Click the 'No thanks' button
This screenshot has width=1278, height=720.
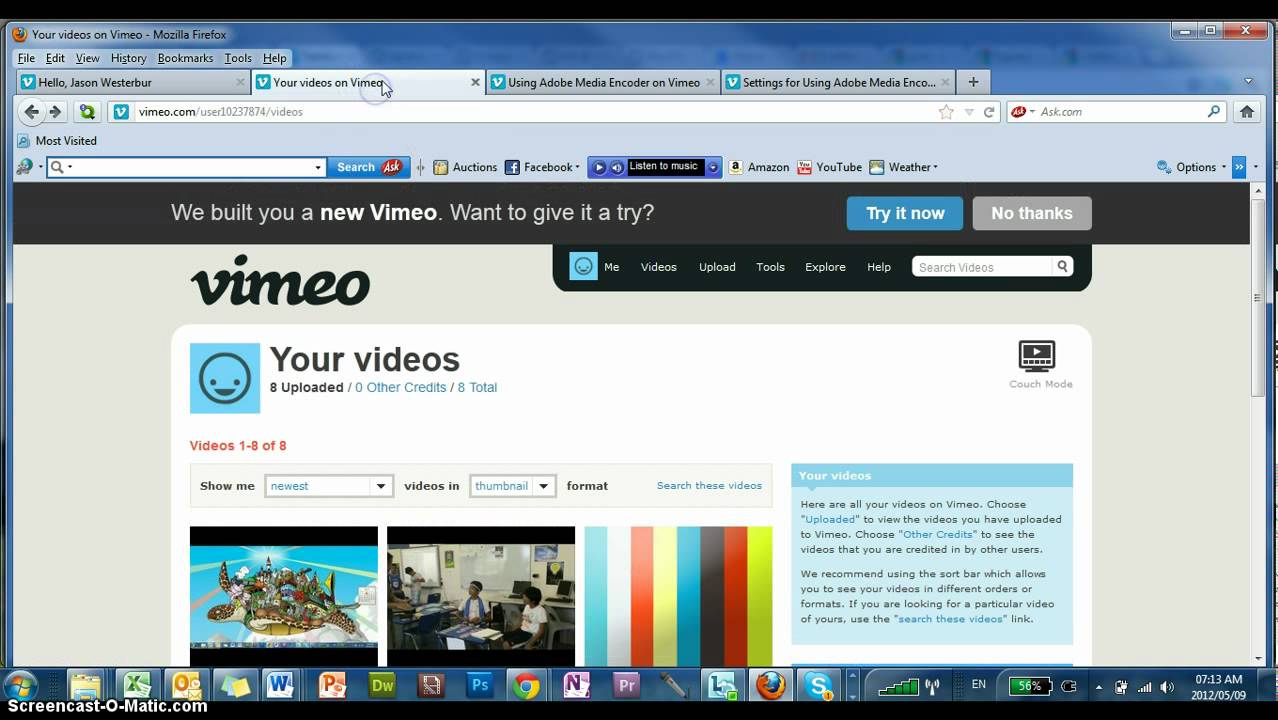[1032, 213]
